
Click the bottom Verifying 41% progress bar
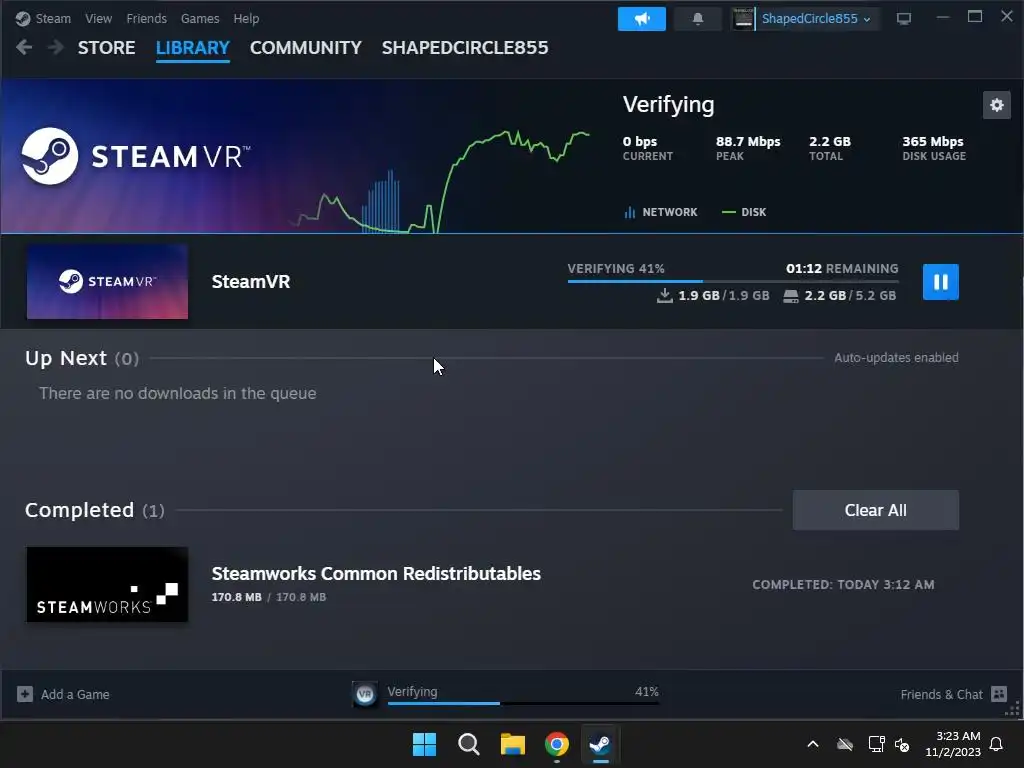[523, 703]
